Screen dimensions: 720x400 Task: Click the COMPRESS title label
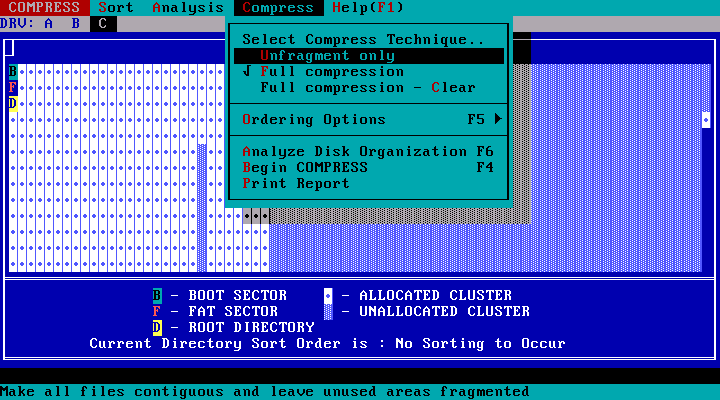point(45,8)
